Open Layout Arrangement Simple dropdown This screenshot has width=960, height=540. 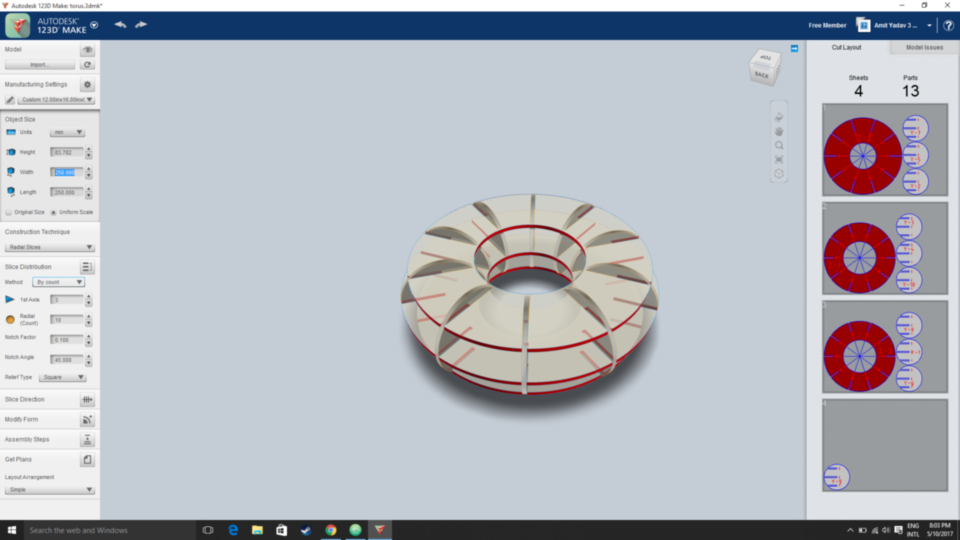tap(50, 490)
